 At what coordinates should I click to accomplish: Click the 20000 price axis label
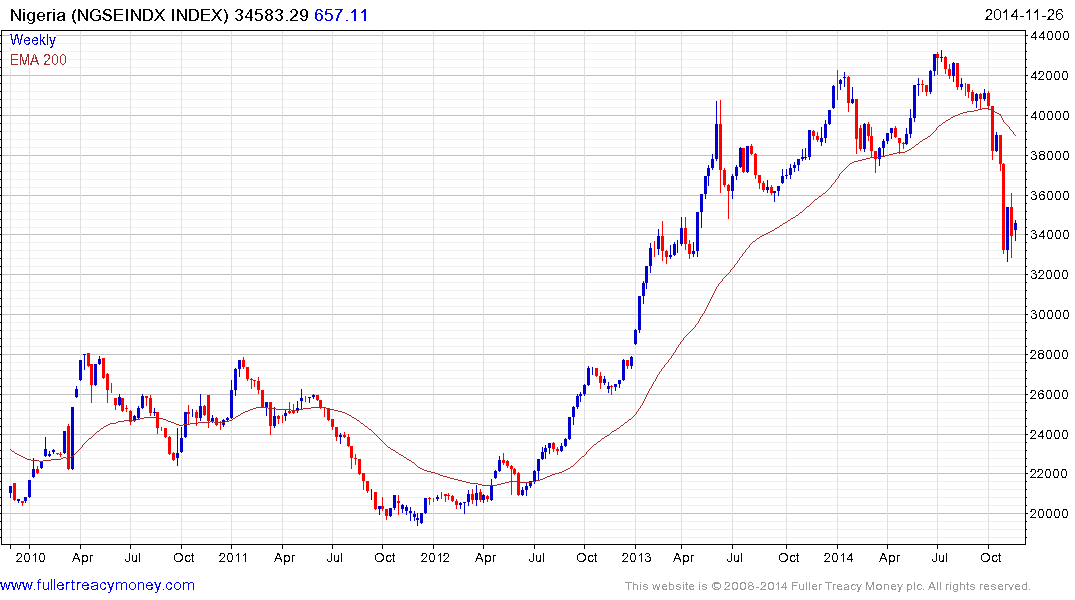click(1049, 514)
